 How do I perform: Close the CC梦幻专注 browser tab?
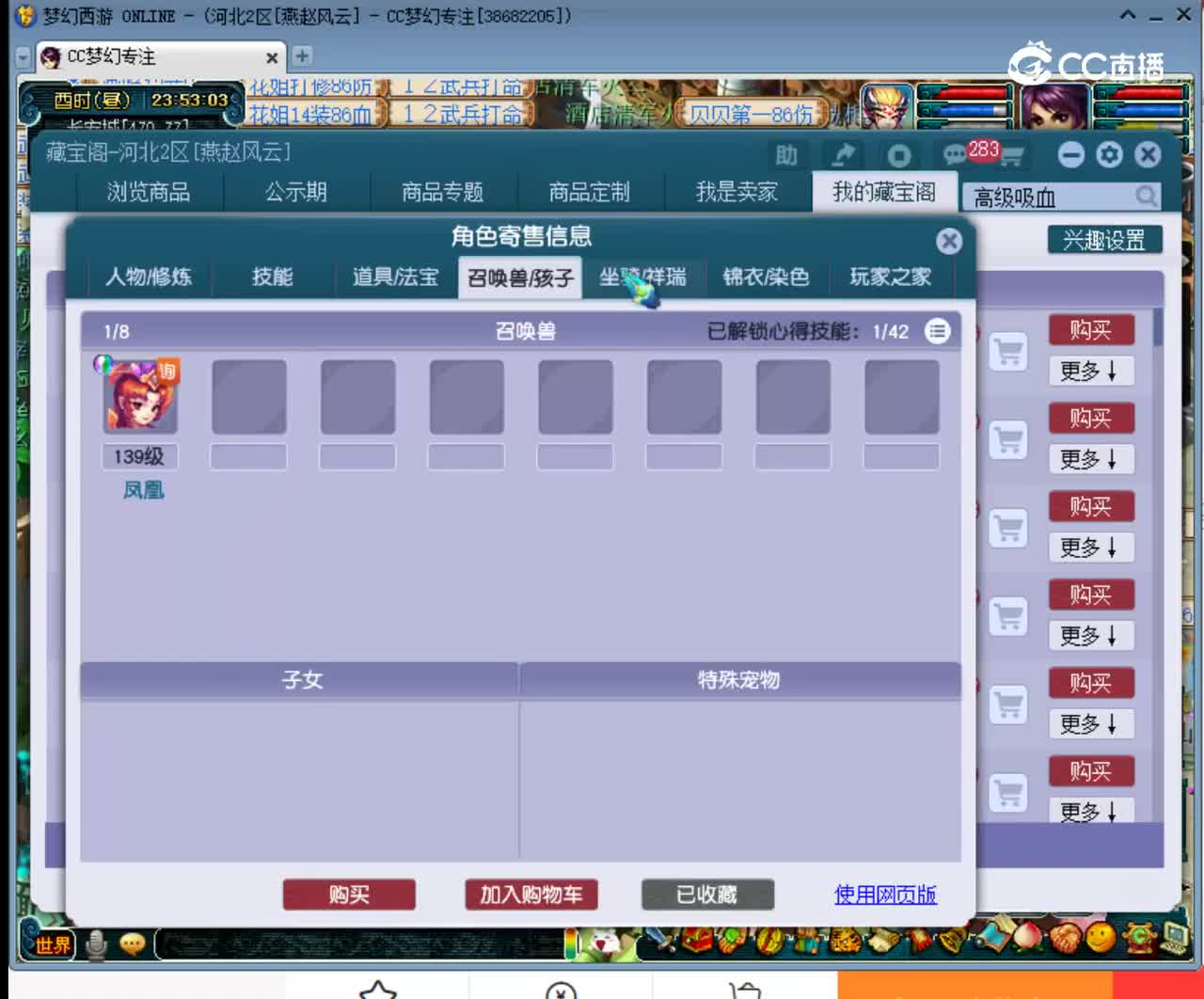coord(272,57)
